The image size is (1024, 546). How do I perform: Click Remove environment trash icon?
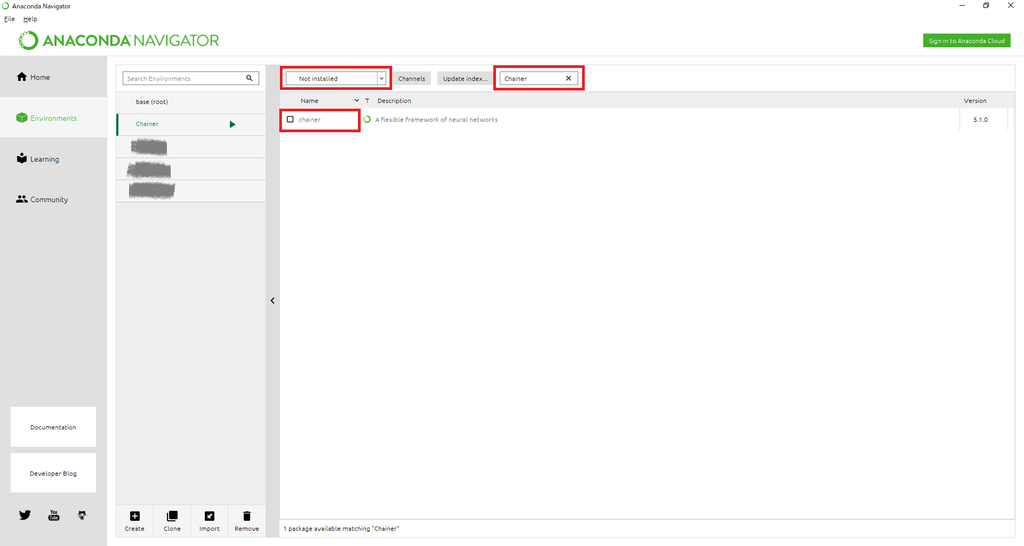point(247,516)
